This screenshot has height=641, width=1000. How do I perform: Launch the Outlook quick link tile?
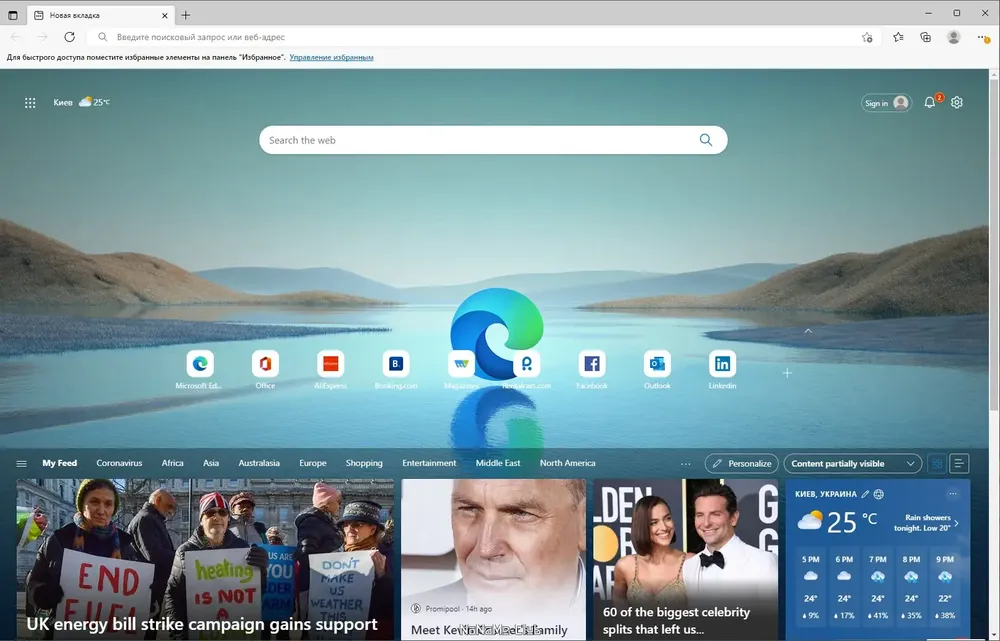point(657,364)
